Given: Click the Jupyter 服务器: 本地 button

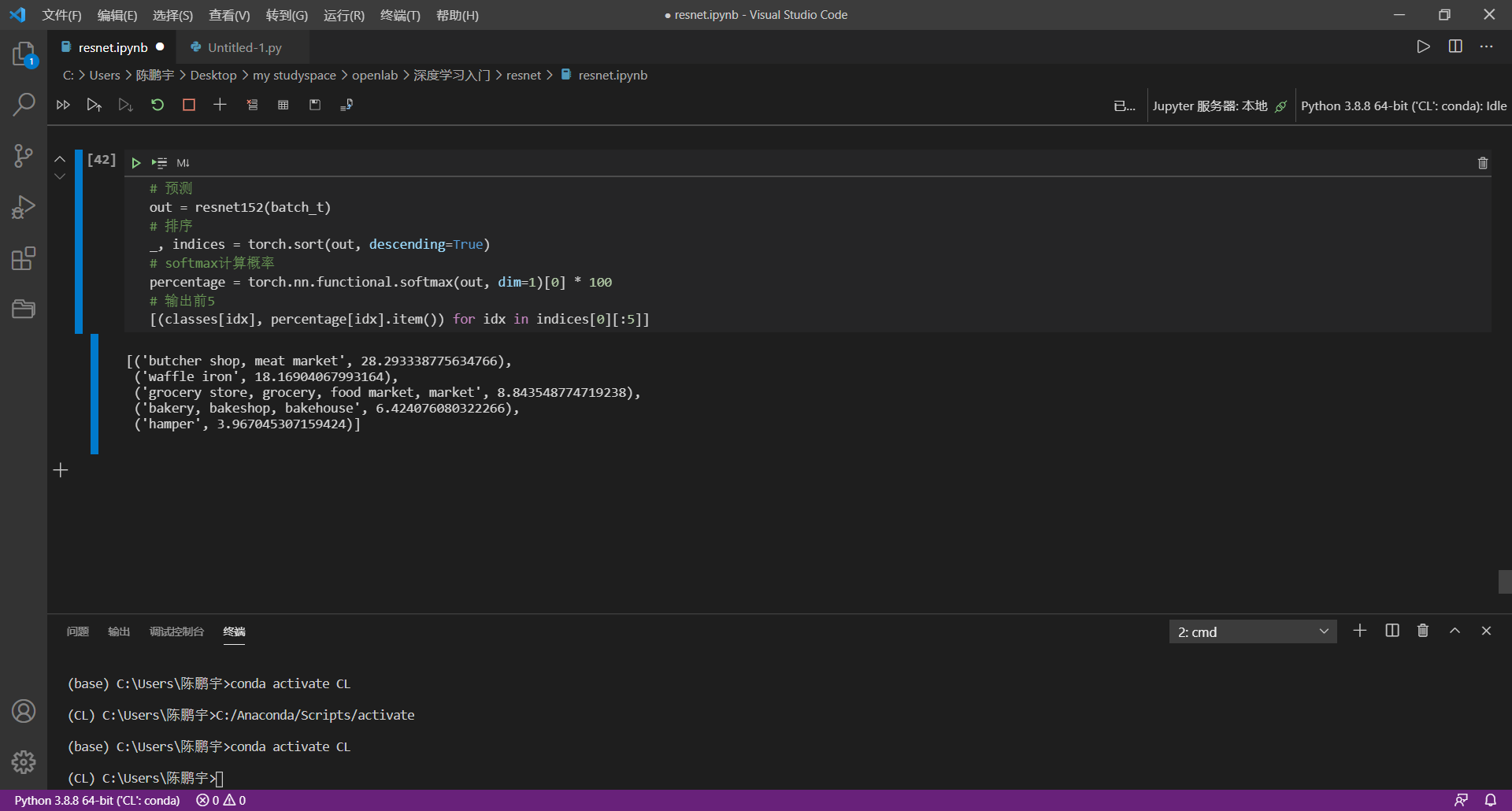Looking at the screenshot, I should coord(1219,106).
